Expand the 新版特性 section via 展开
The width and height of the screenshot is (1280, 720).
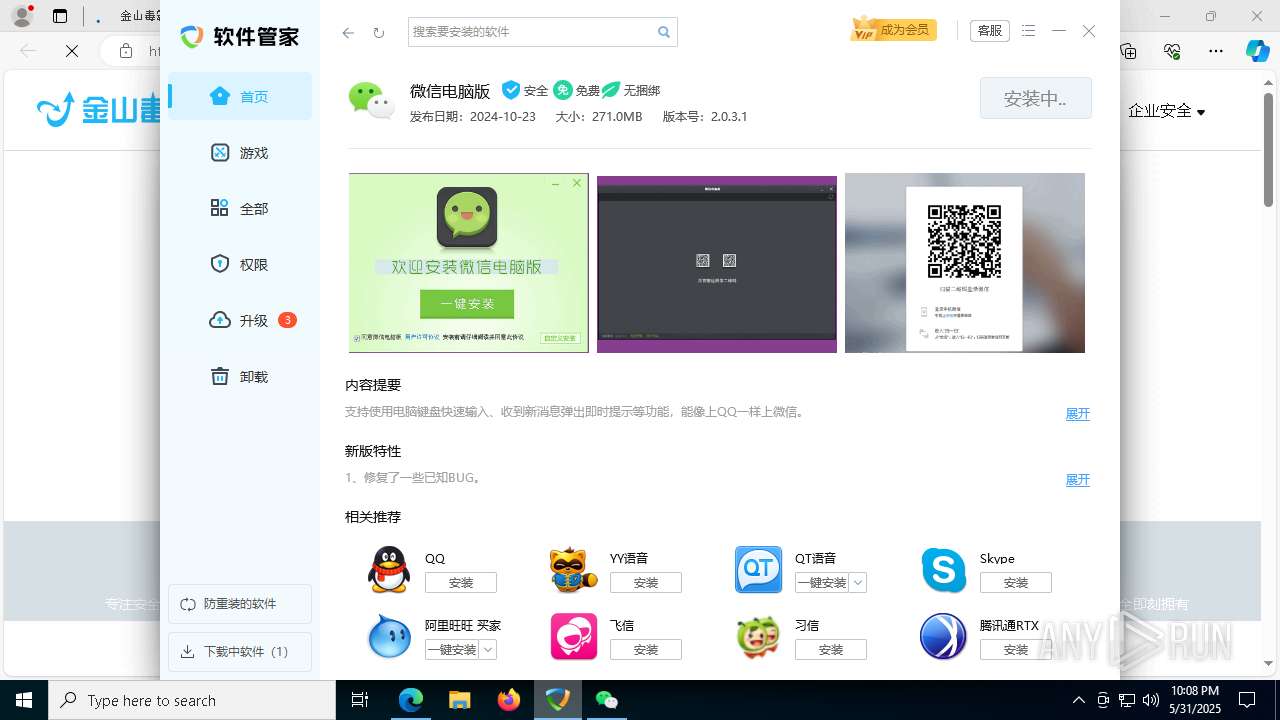(x=1077, y=480)
